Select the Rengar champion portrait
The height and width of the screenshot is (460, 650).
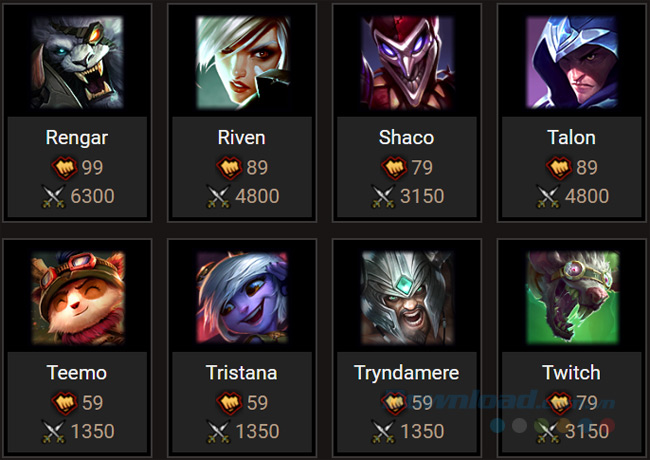pos(77,62)
